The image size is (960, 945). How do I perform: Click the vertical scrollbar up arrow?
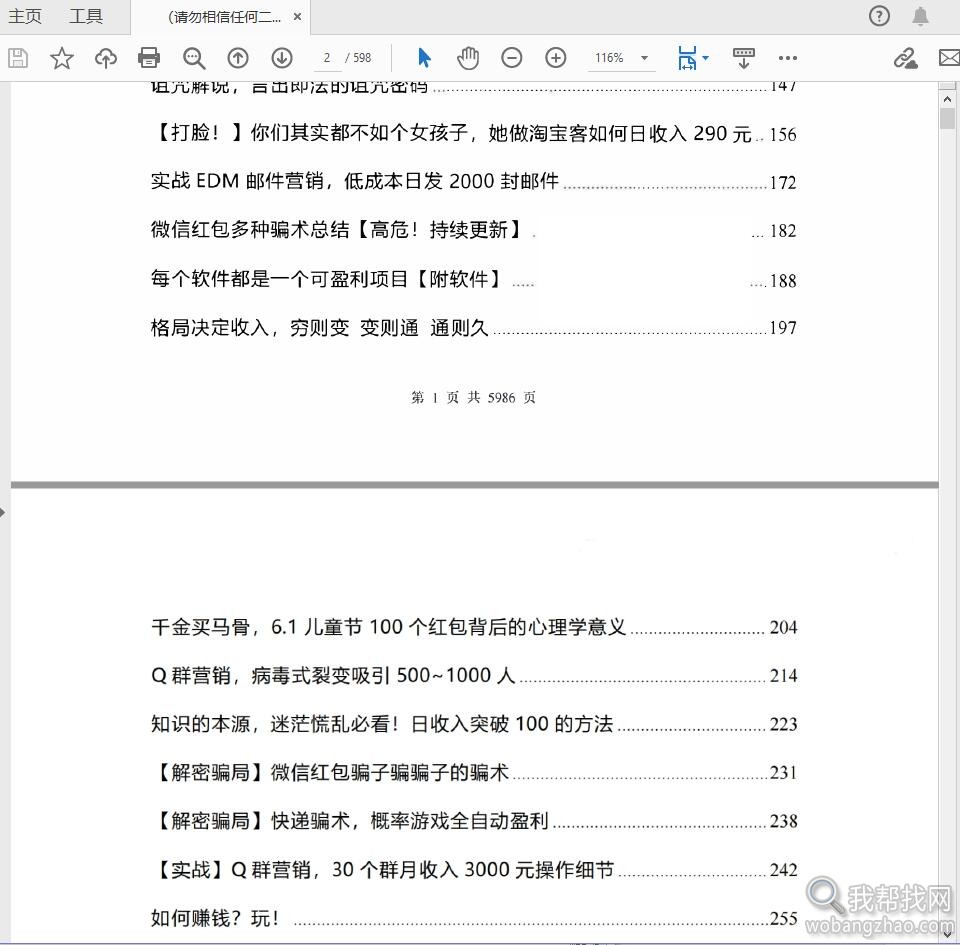947,99
